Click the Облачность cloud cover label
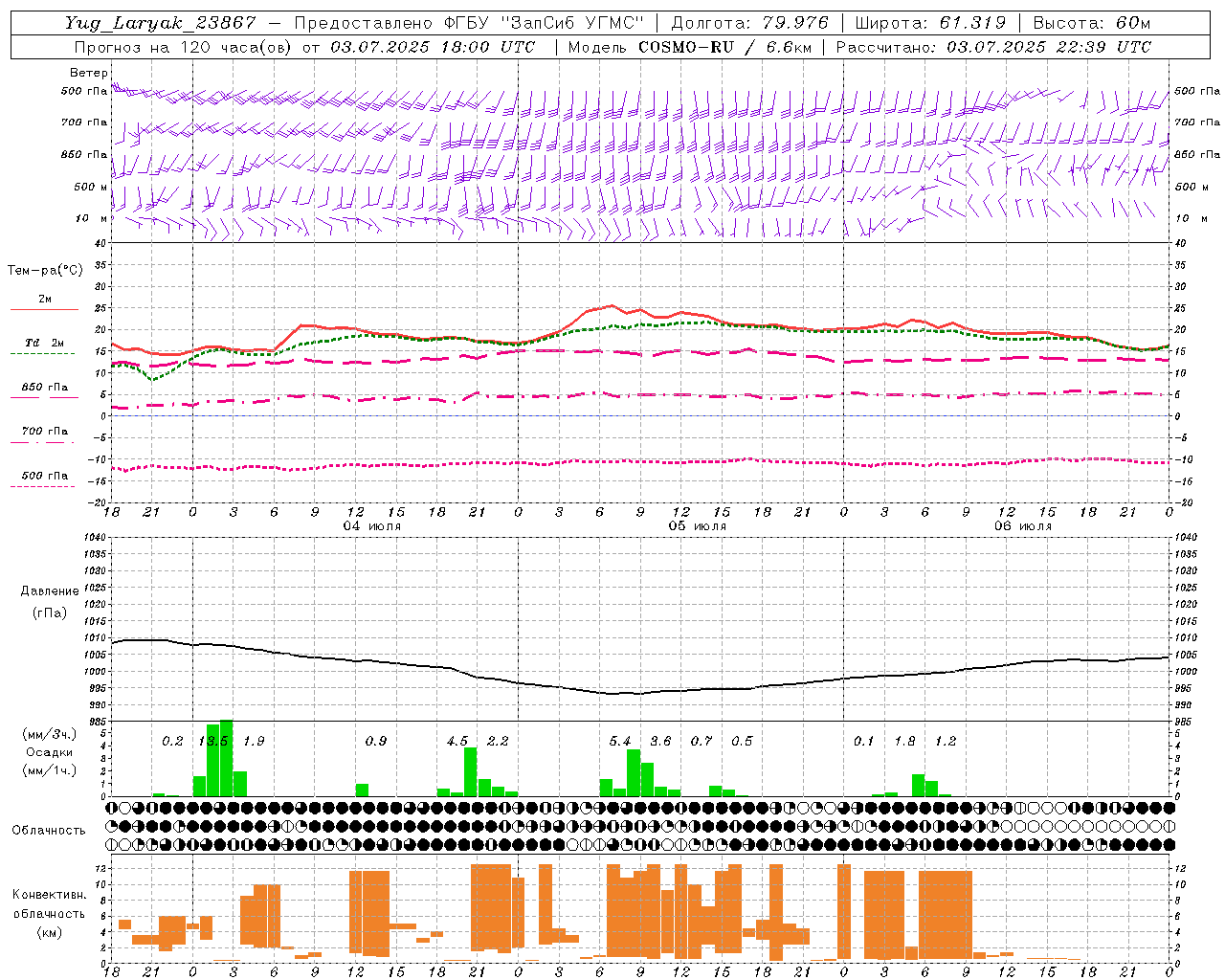Viewport: 1225px width, 980px height. click(x=49, y=830)
